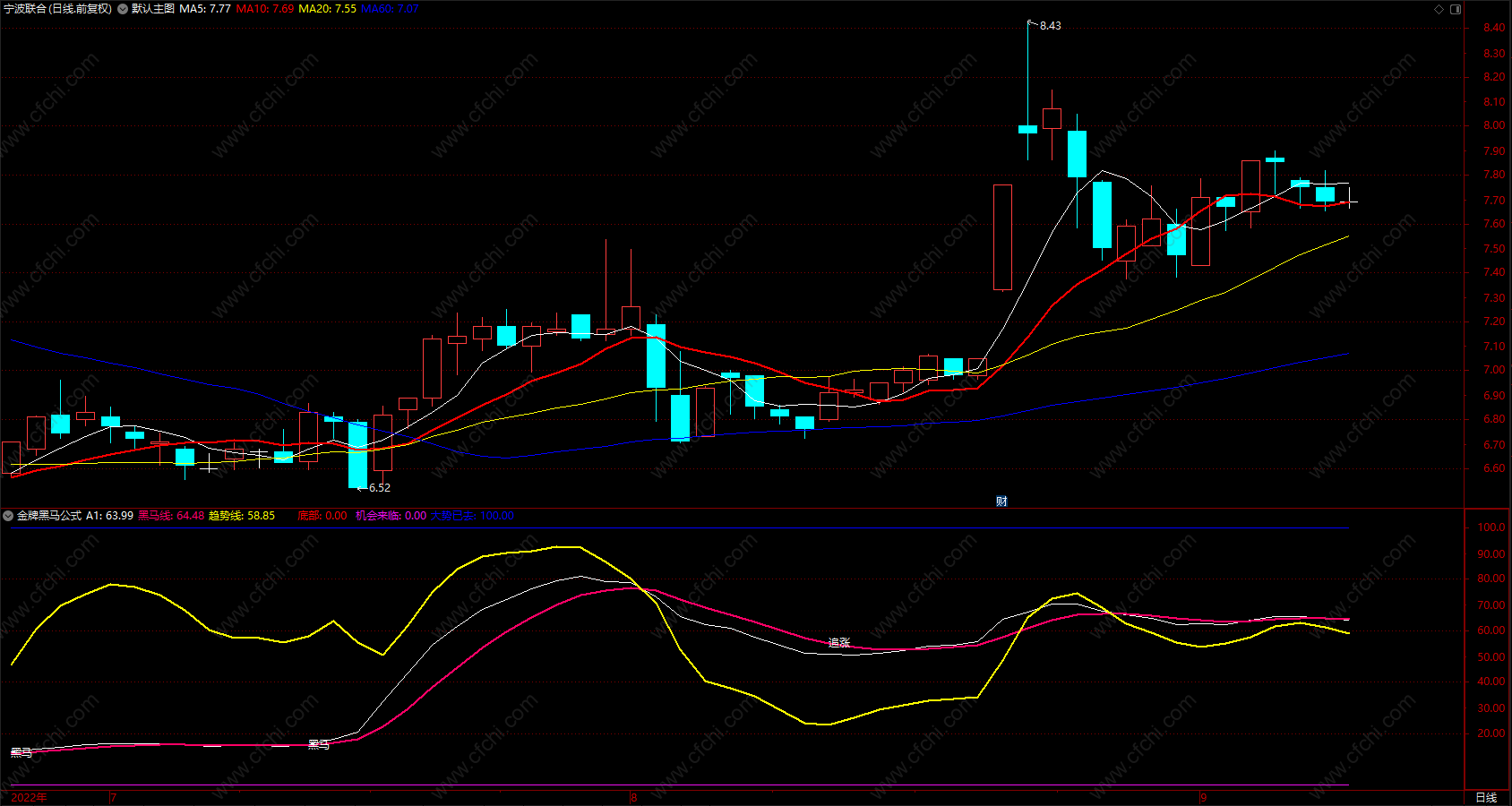1512x806 pixels.
Task: Click the MA5: 7.77 indicator value
Action: point(205,9)
